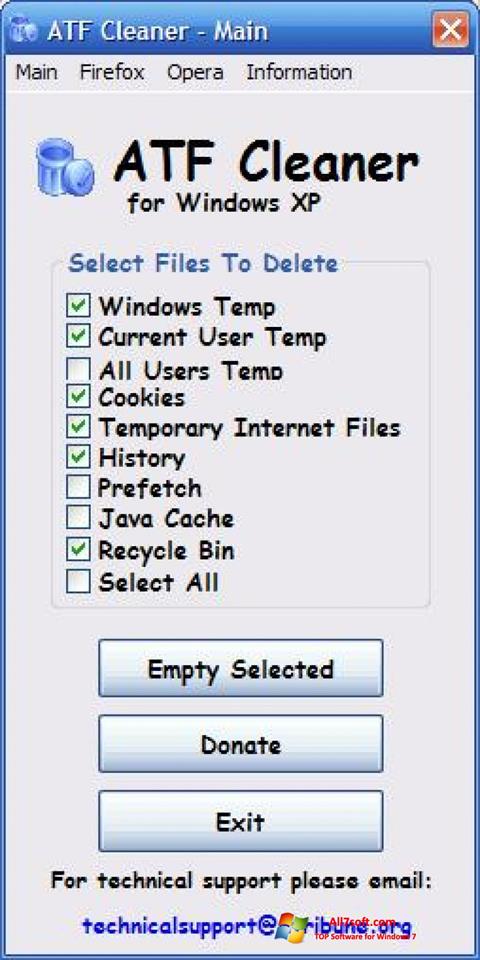Uncheck the Cookies checkbox

point(78,397)
